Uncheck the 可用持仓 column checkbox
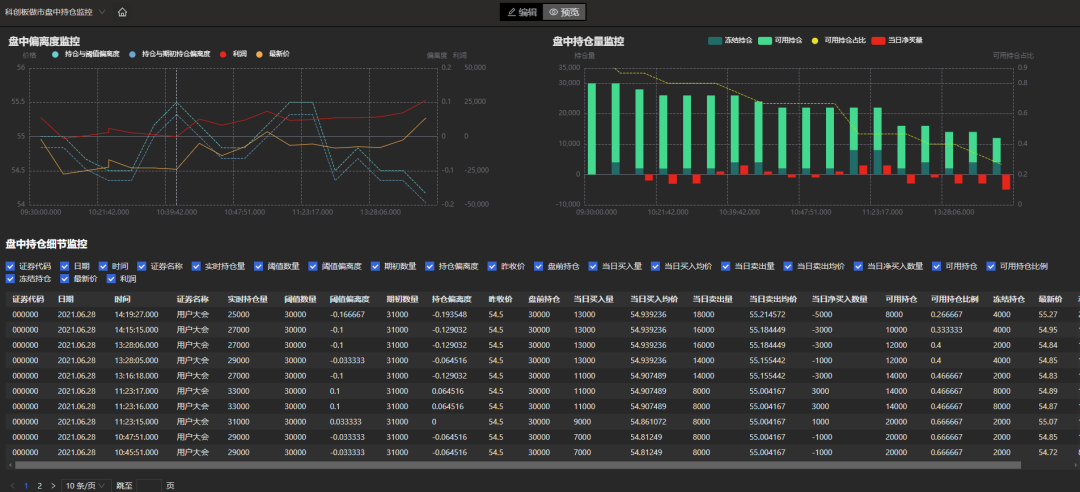The width and height of the screenshot is (1080, 492). coord(937,266)
